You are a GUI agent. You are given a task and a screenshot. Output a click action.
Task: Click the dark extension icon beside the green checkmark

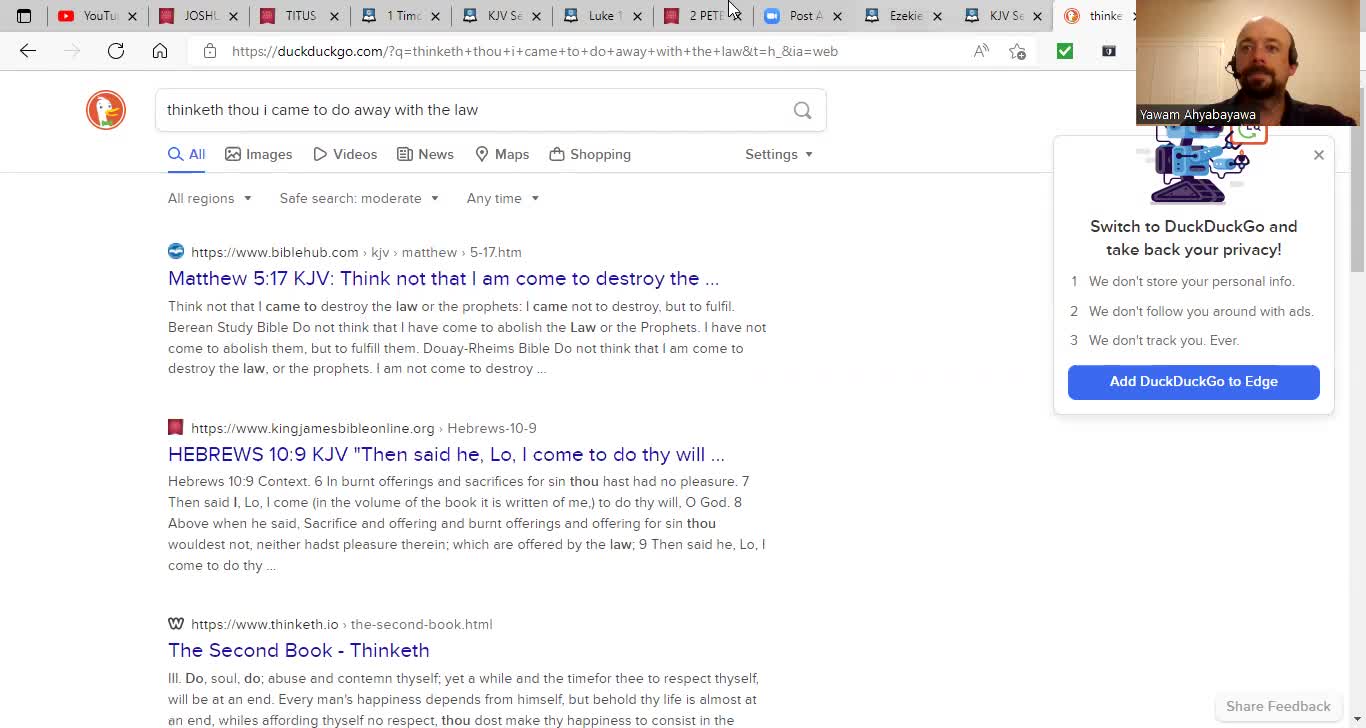1109,51
